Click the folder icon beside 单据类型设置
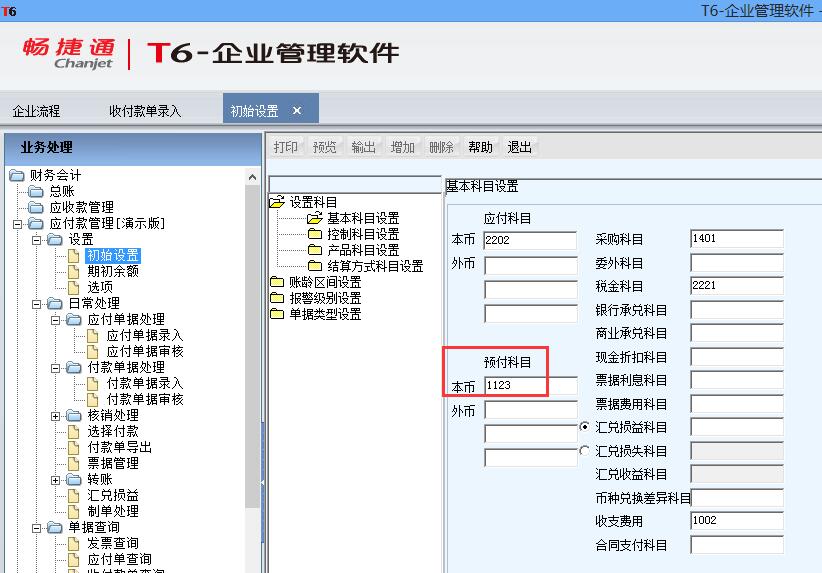Viewport: 822px width, 573px height. click(277, 314)
